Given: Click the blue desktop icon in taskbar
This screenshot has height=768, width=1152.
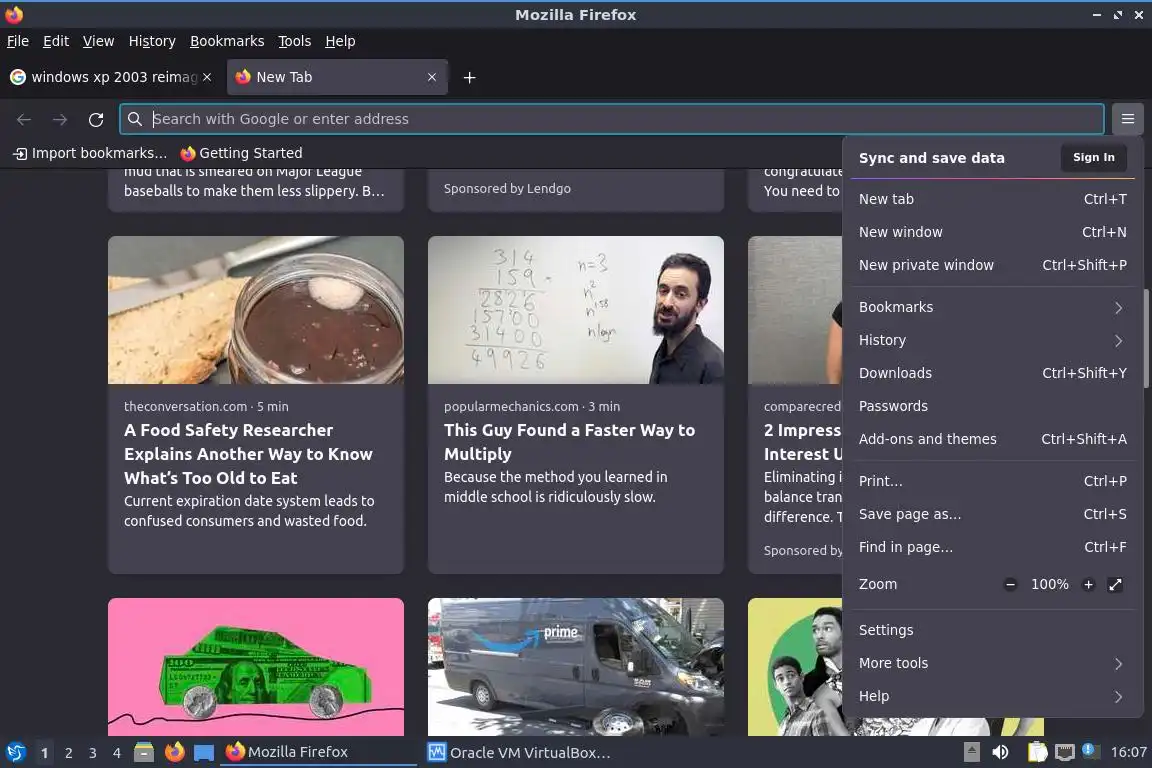Looking at the screenshot, I should click(x=204, y=753).
